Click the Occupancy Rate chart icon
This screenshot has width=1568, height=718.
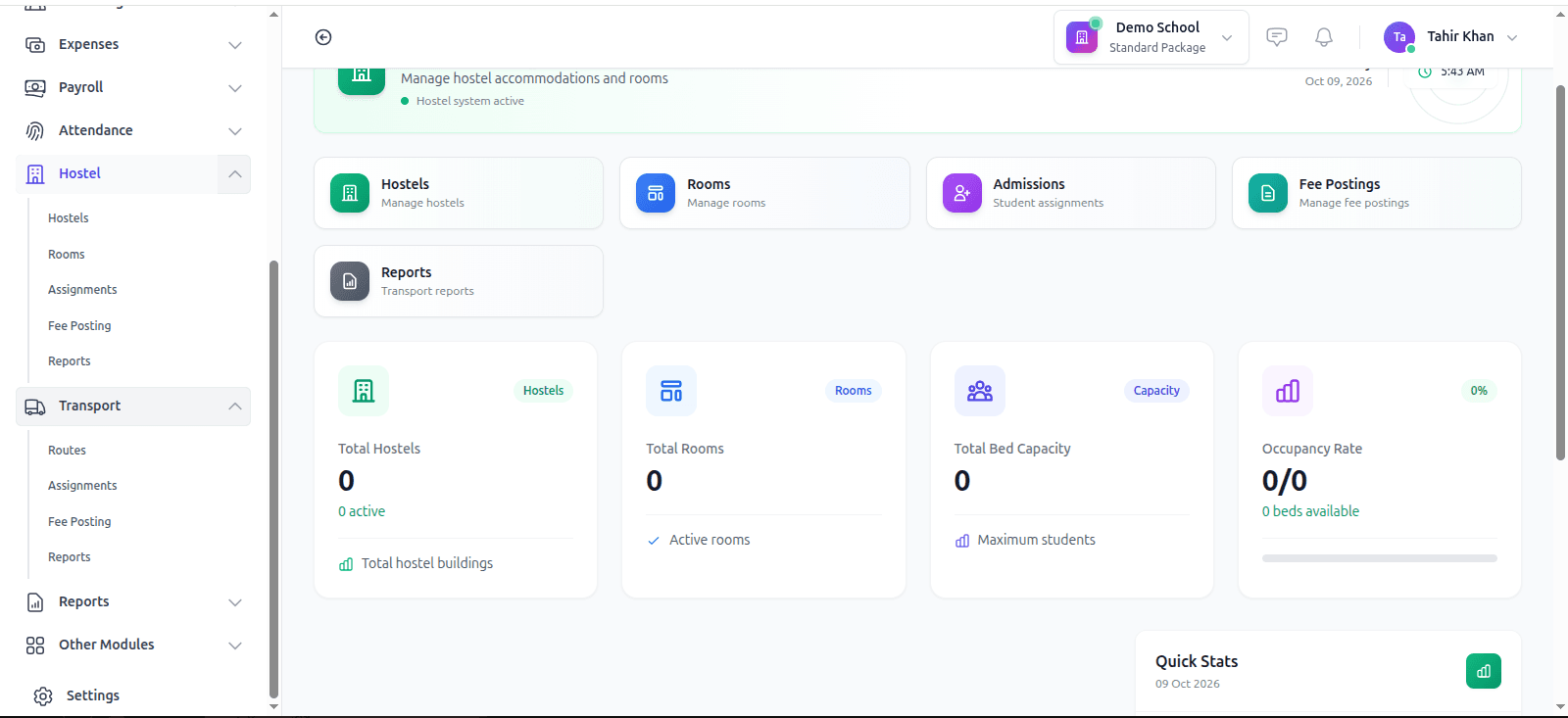coord(1288,391)
